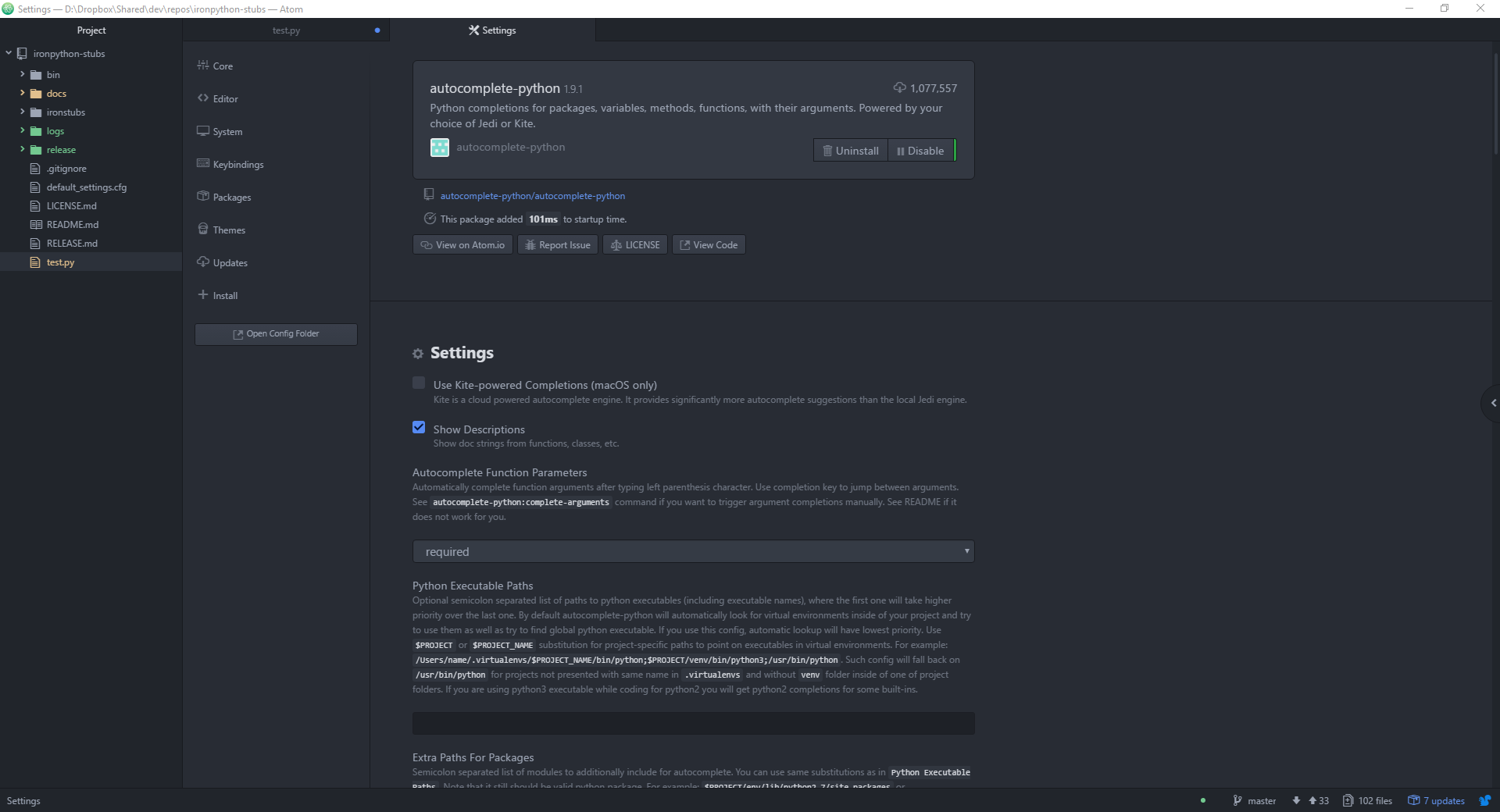Expand the docs folder chevron
This screenshot has height=812, width=1500.
[x=22, y=93]
